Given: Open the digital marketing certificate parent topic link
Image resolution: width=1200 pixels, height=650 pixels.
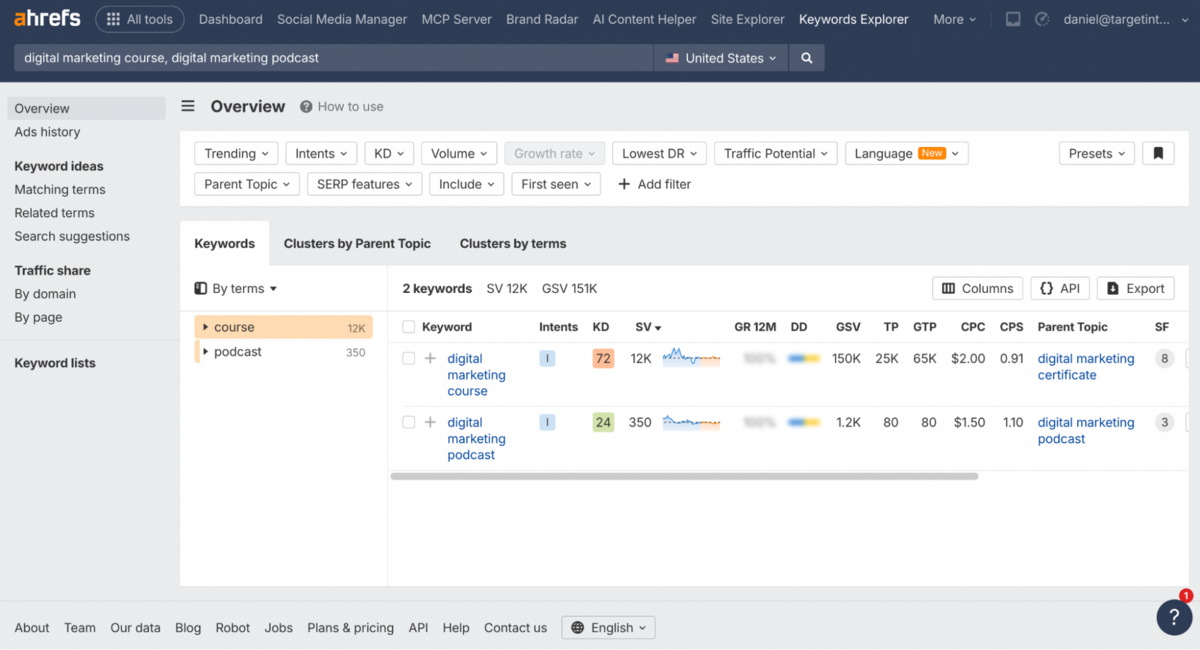Looking at the screenshot, I should coord(1086,367).
